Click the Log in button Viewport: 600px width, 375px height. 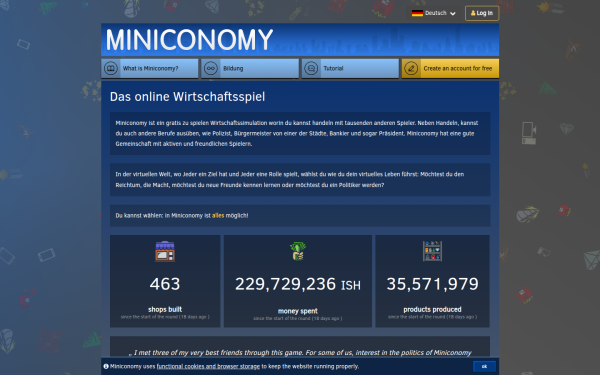coord(482,13)
